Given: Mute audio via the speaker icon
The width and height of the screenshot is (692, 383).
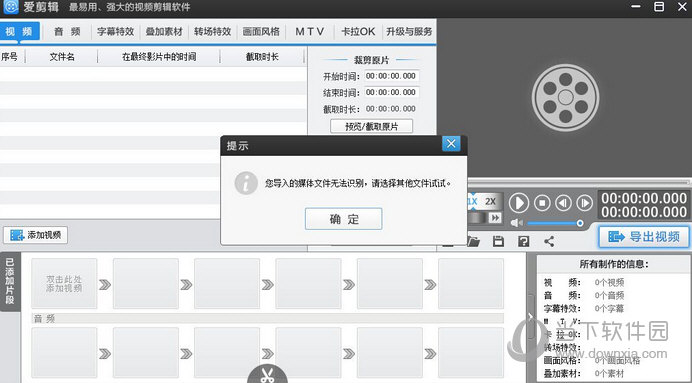Looking at the screenshot, I should pos(517,223).
